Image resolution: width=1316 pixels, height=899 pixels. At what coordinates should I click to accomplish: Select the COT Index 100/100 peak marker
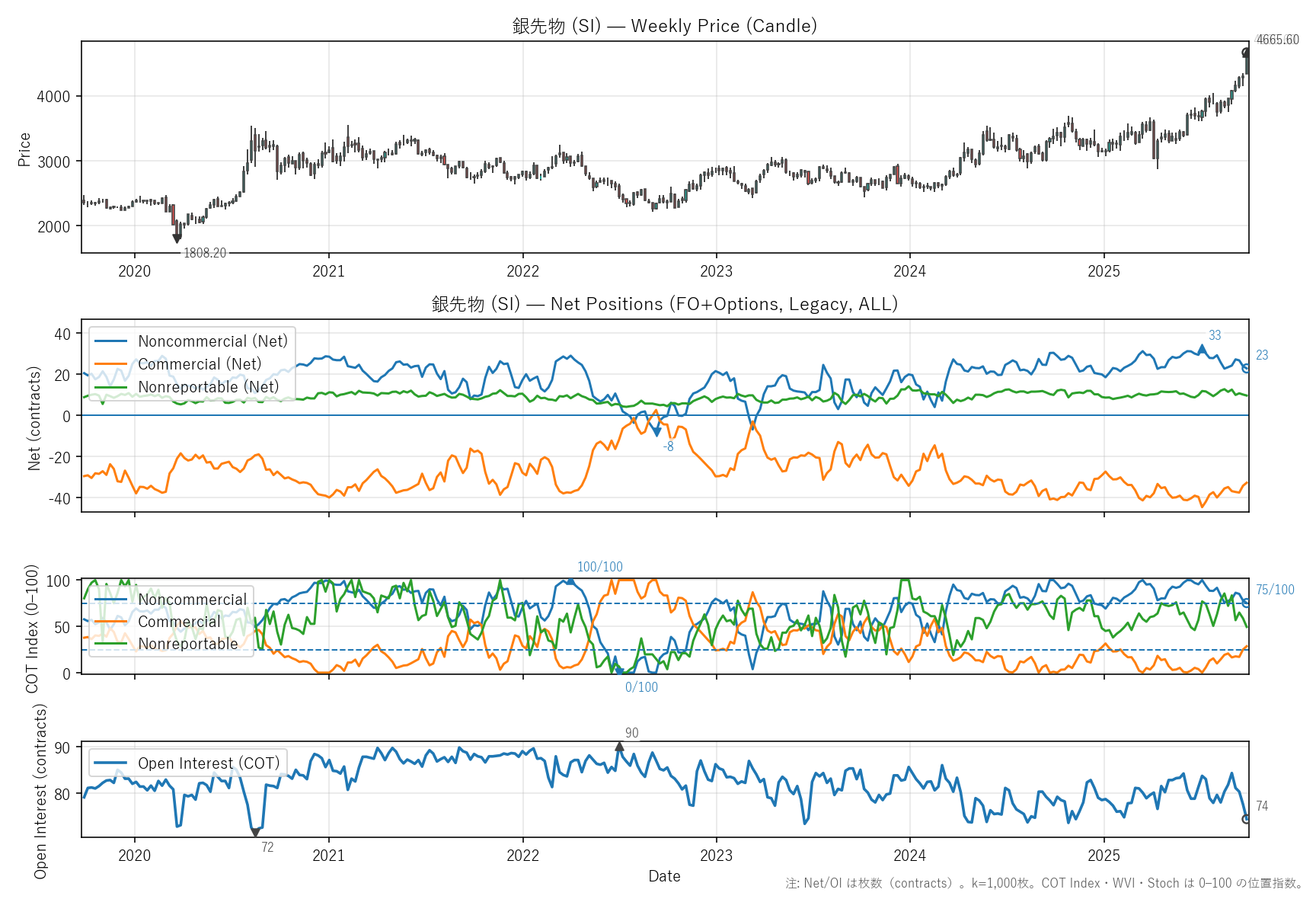[x=570, y=581]
